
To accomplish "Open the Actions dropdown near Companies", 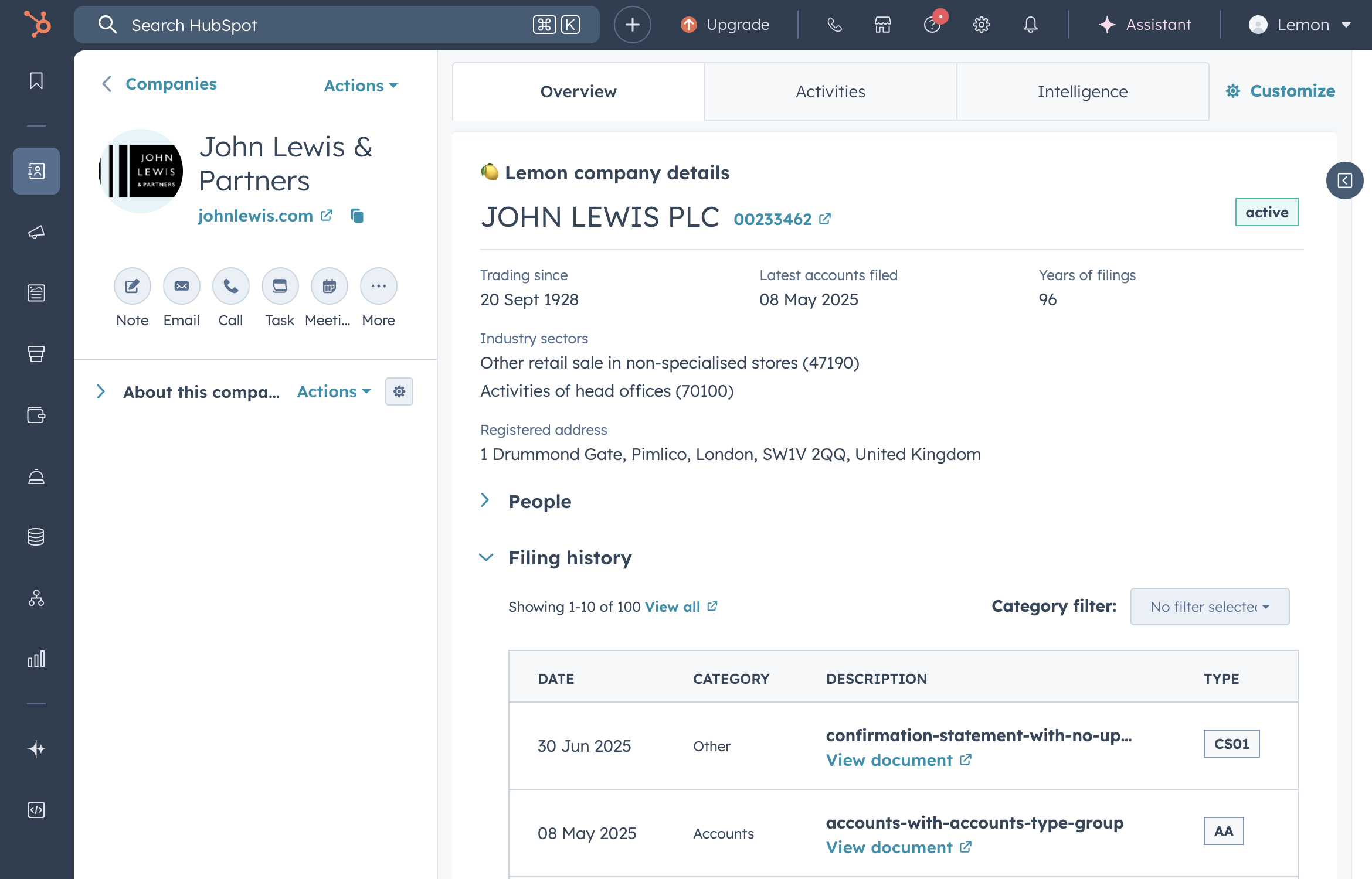I will pos(359,86).
